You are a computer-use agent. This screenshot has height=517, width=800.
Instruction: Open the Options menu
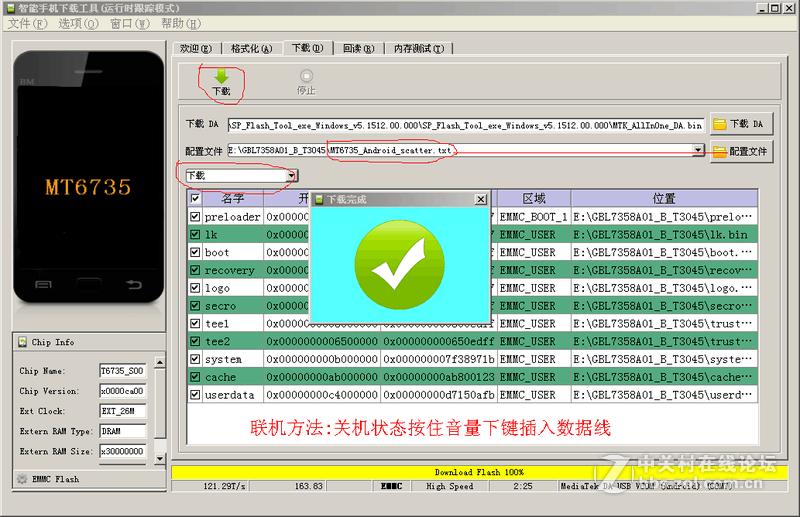click(78, 23)
